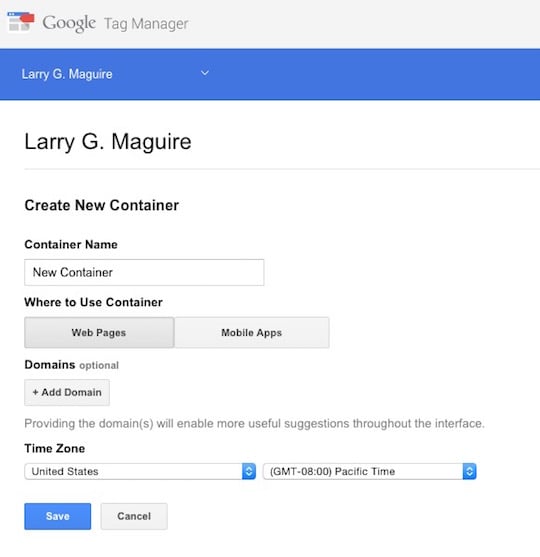Select the Mobile Apps container option
The height and width of the screenshot is (557, 540).
(x=252, y=332)
